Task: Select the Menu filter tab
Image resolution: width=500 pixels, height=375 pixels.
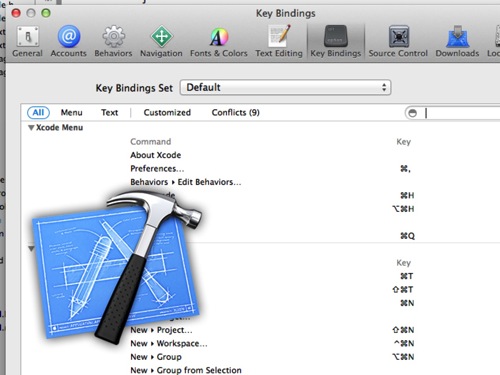Action: (x=71, y=112)
